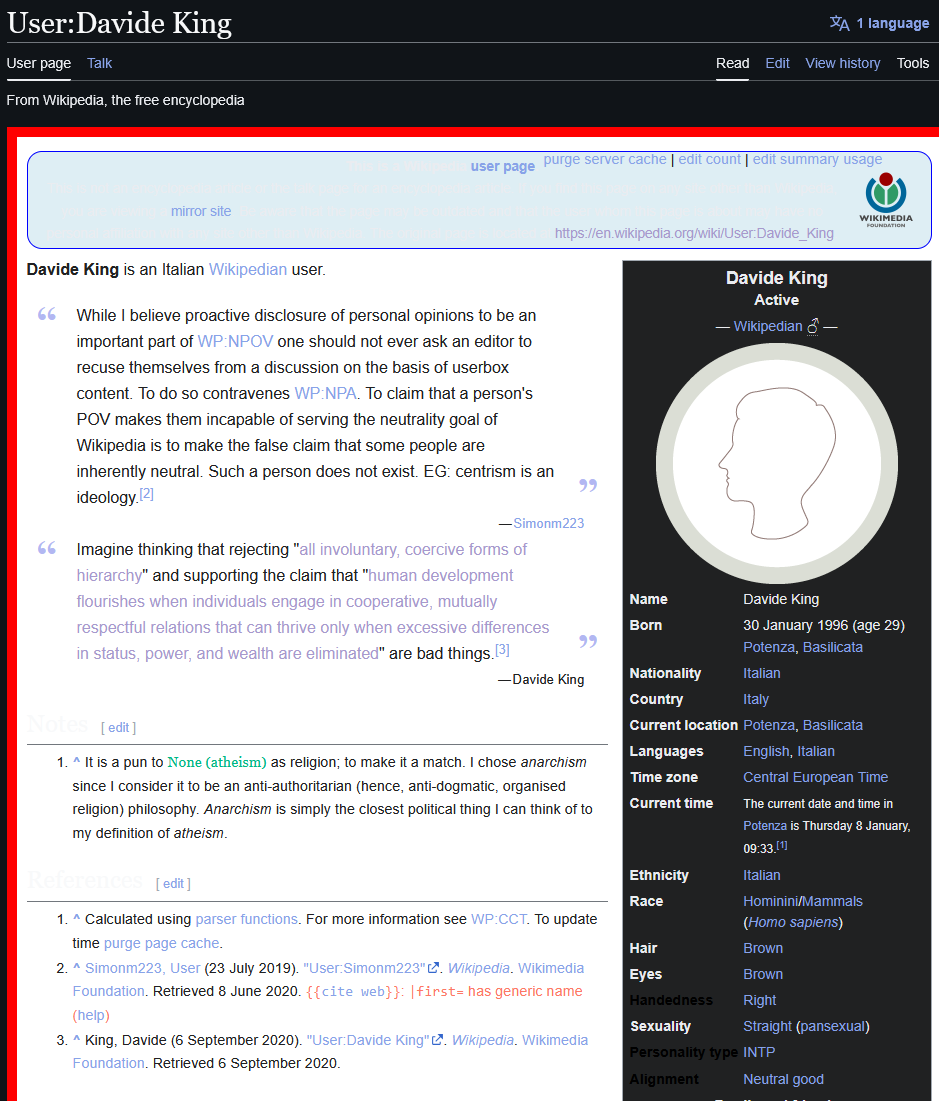The width and height of the screenshot is (939, 1101).
Task: Open the en.wikipedia.org User:Davide_King URL
Action: click(x=694, y=233)
